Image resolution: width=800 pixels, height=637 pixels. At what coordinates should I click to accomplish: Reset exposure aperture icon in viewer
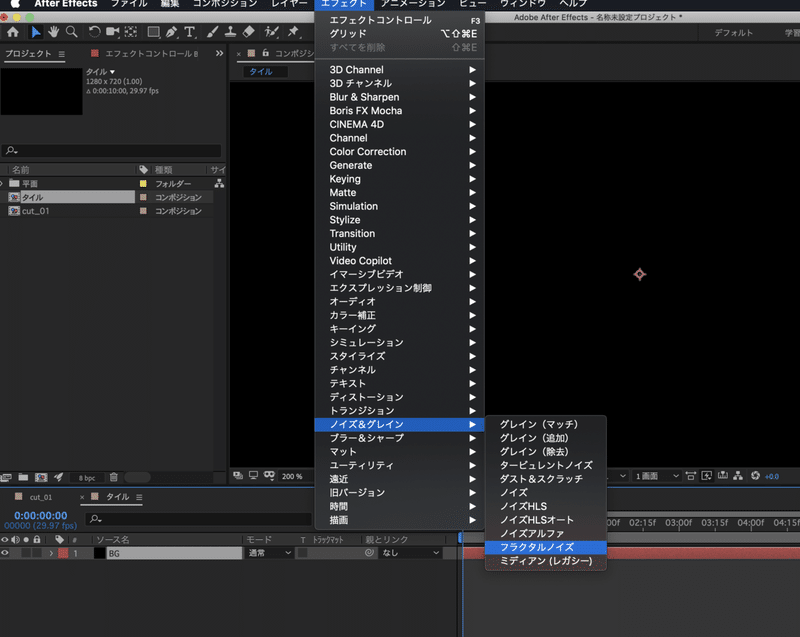[x=756, y=476]
